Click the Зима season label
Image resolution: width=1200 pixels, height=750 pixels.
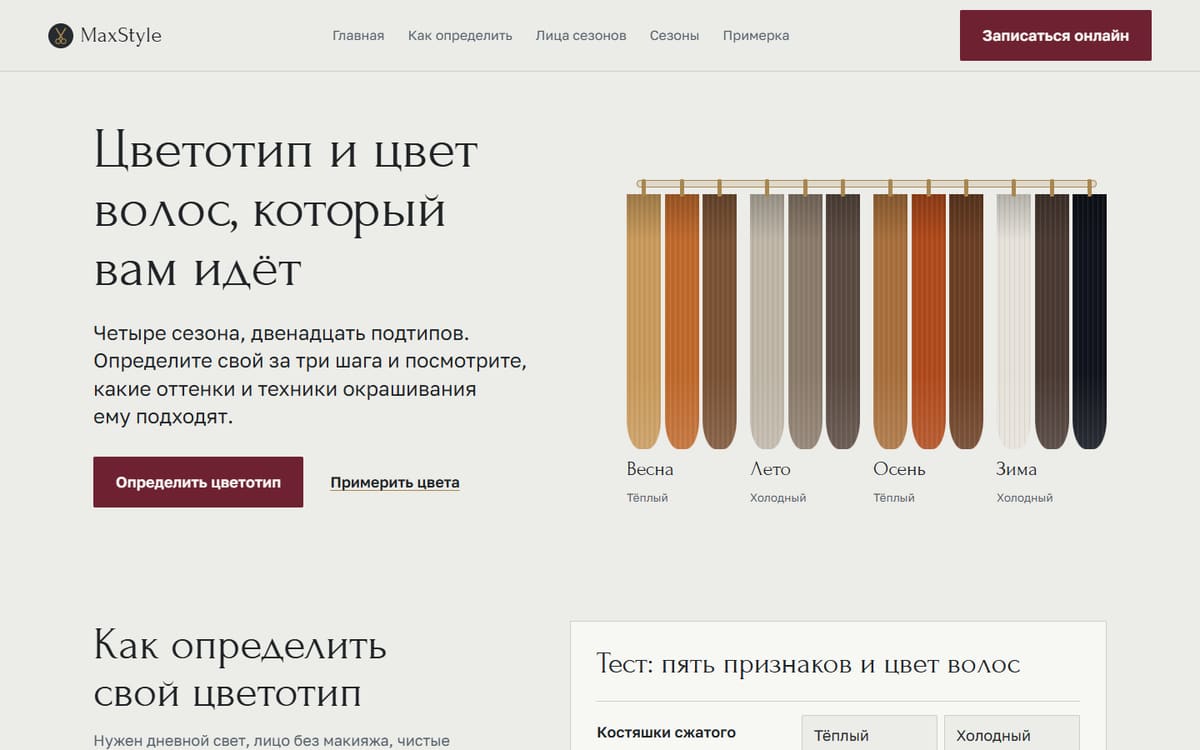click(x=1016, y=469)
